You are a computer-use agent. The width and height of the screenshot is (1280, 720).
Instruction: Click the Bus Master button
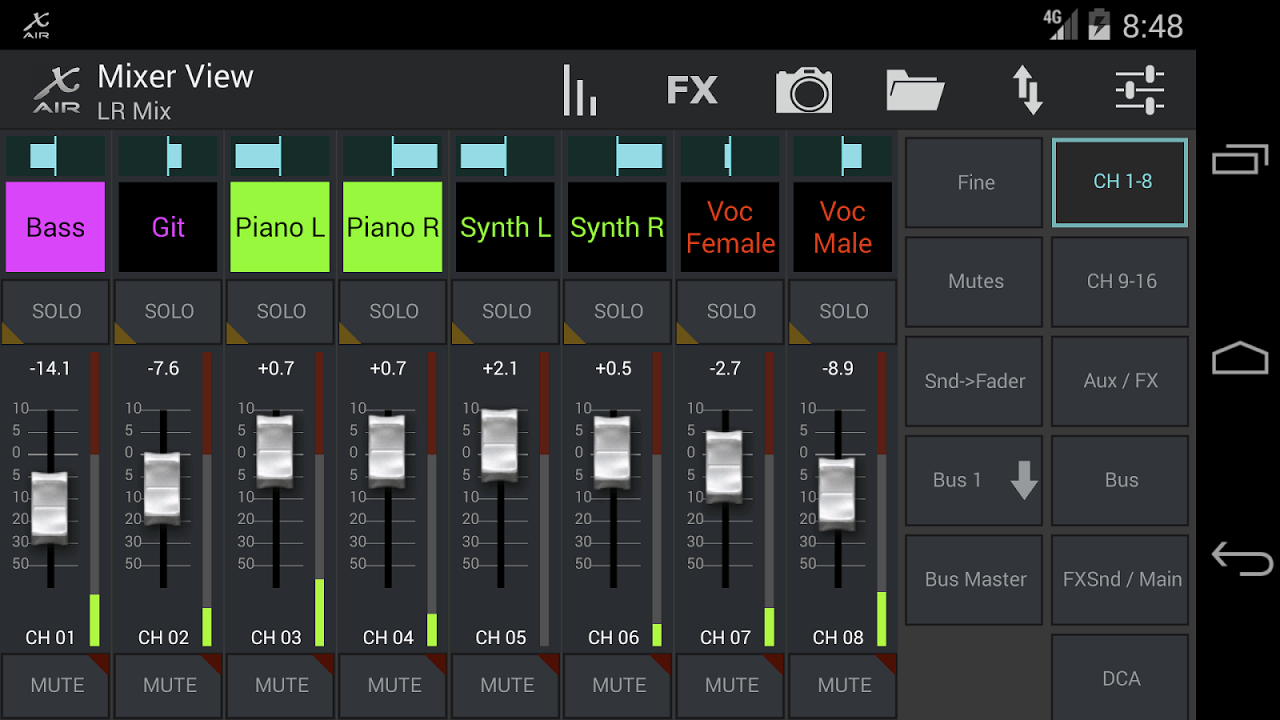pyautogui.click(x=973, y=579)
